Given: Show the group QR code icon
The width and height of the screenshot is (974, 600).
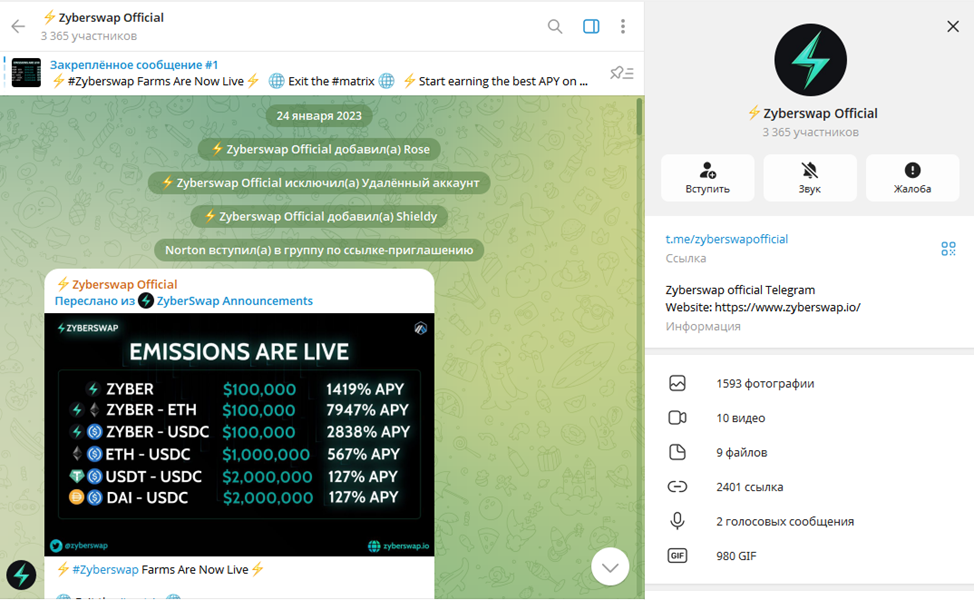Looking at the screenshot, I should (948, 248).
